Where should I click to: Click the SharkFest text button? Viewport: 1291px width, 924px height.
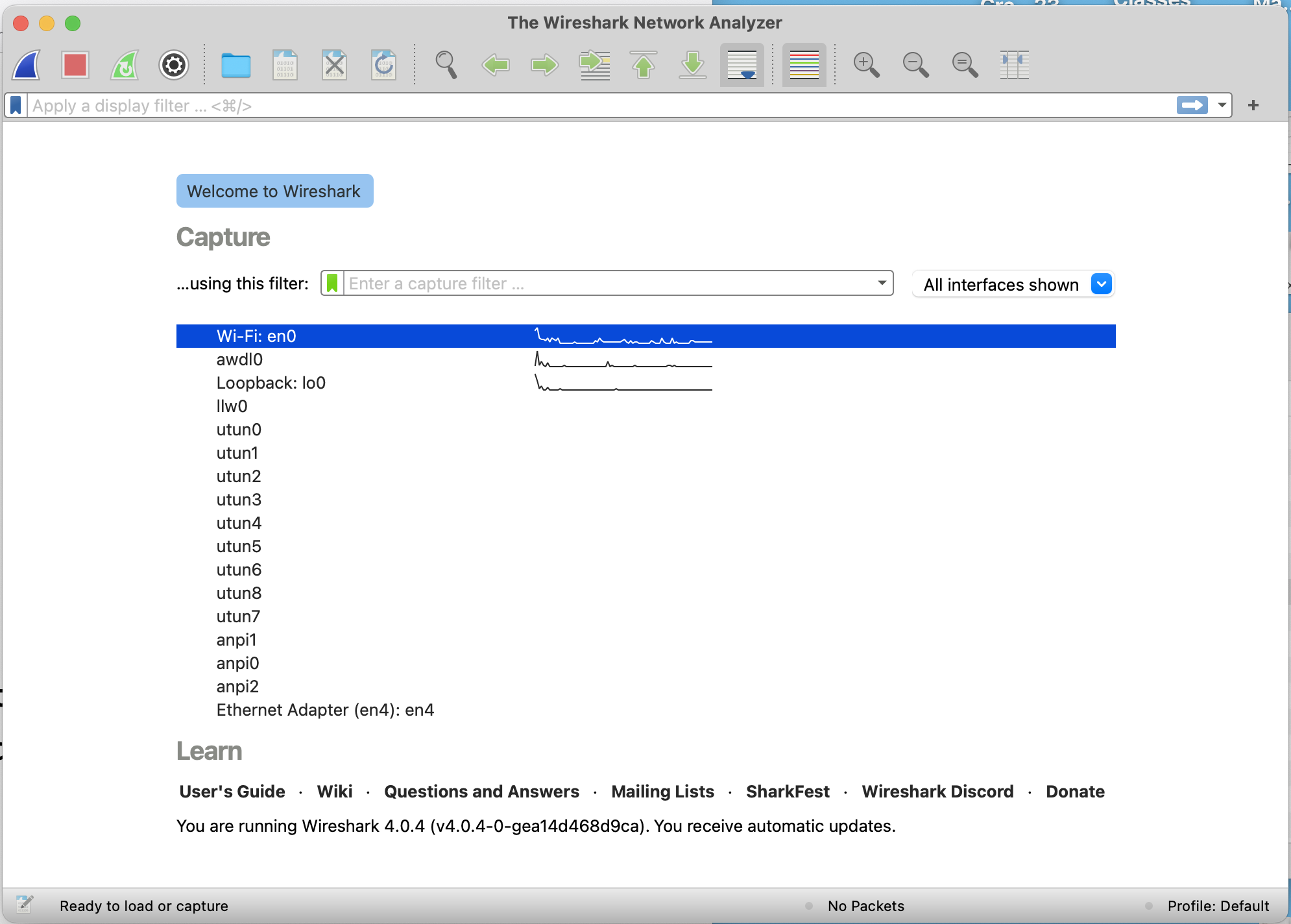tap(789, 791)
